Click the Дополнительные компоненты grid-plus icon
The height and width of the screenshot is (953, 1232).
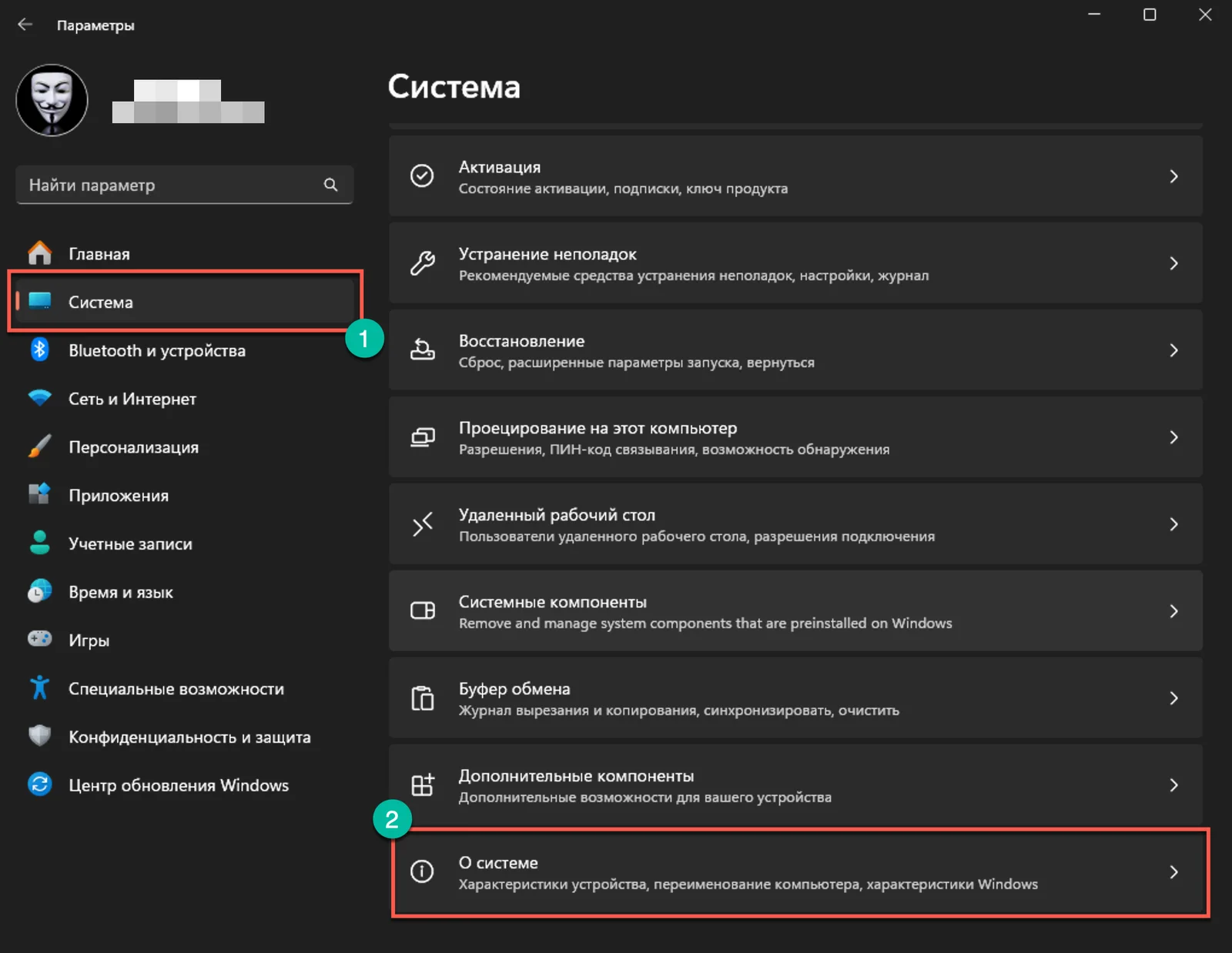coord(422,785)
